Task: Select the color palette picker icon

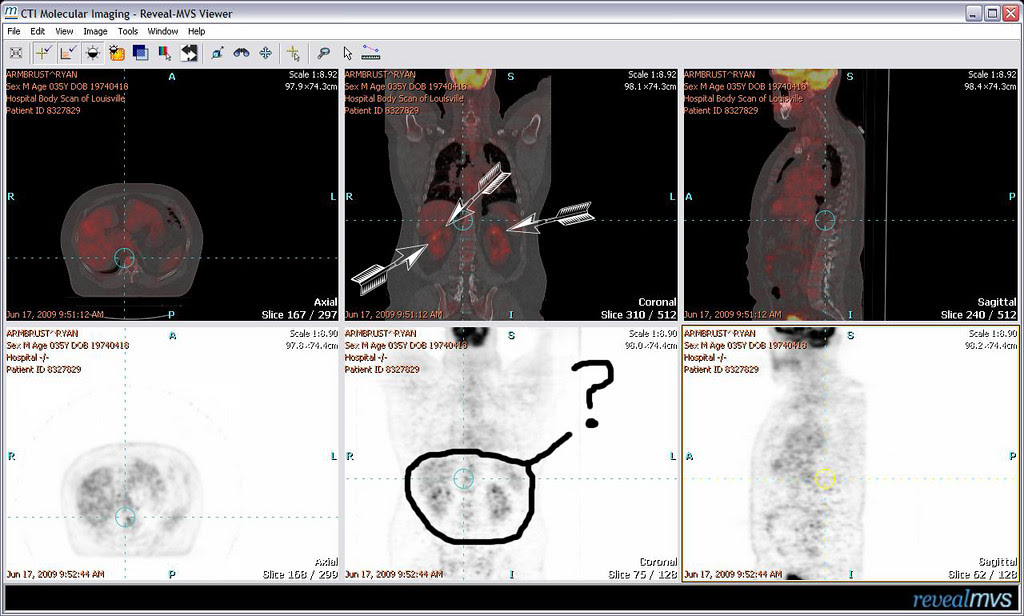Action: (x=165, y=53)
